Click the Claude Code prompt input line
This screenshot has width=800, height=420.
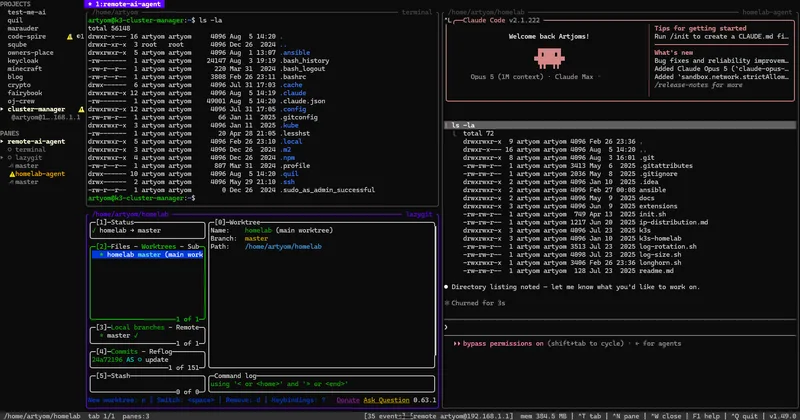(x=619, y=328)
